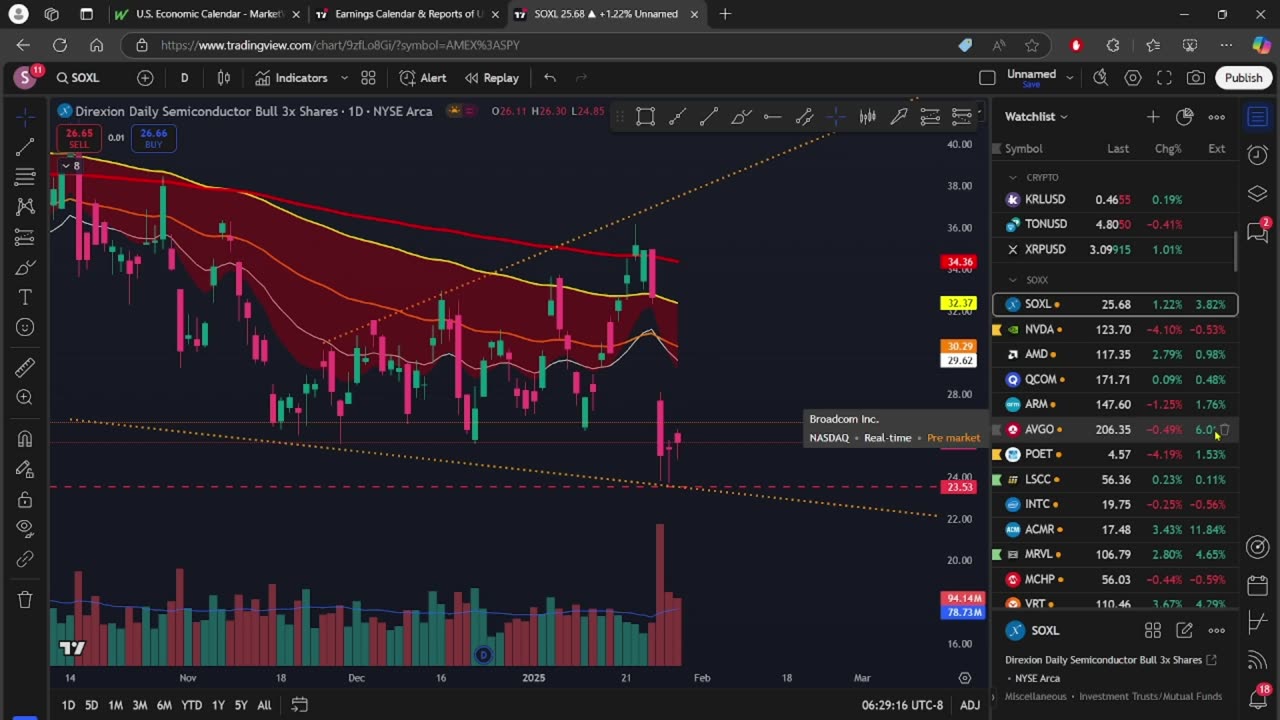Image resolution: width=1280 pixels, height=720 pixels.
Task: Click compare or add symbol plus icon
Action: [145, 78]
